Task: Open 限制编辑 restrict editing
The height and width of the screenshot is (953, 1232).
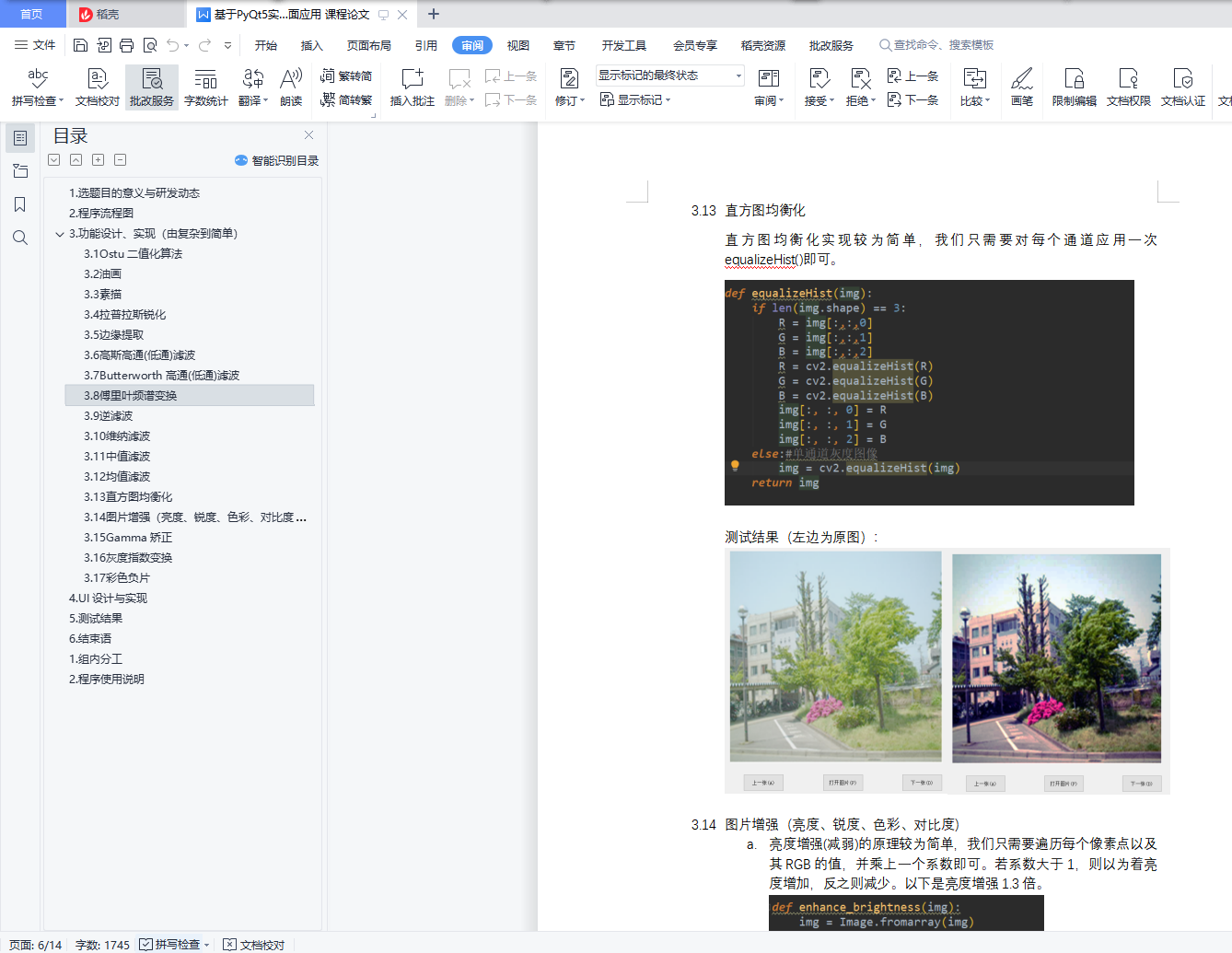Action: 1075,87
